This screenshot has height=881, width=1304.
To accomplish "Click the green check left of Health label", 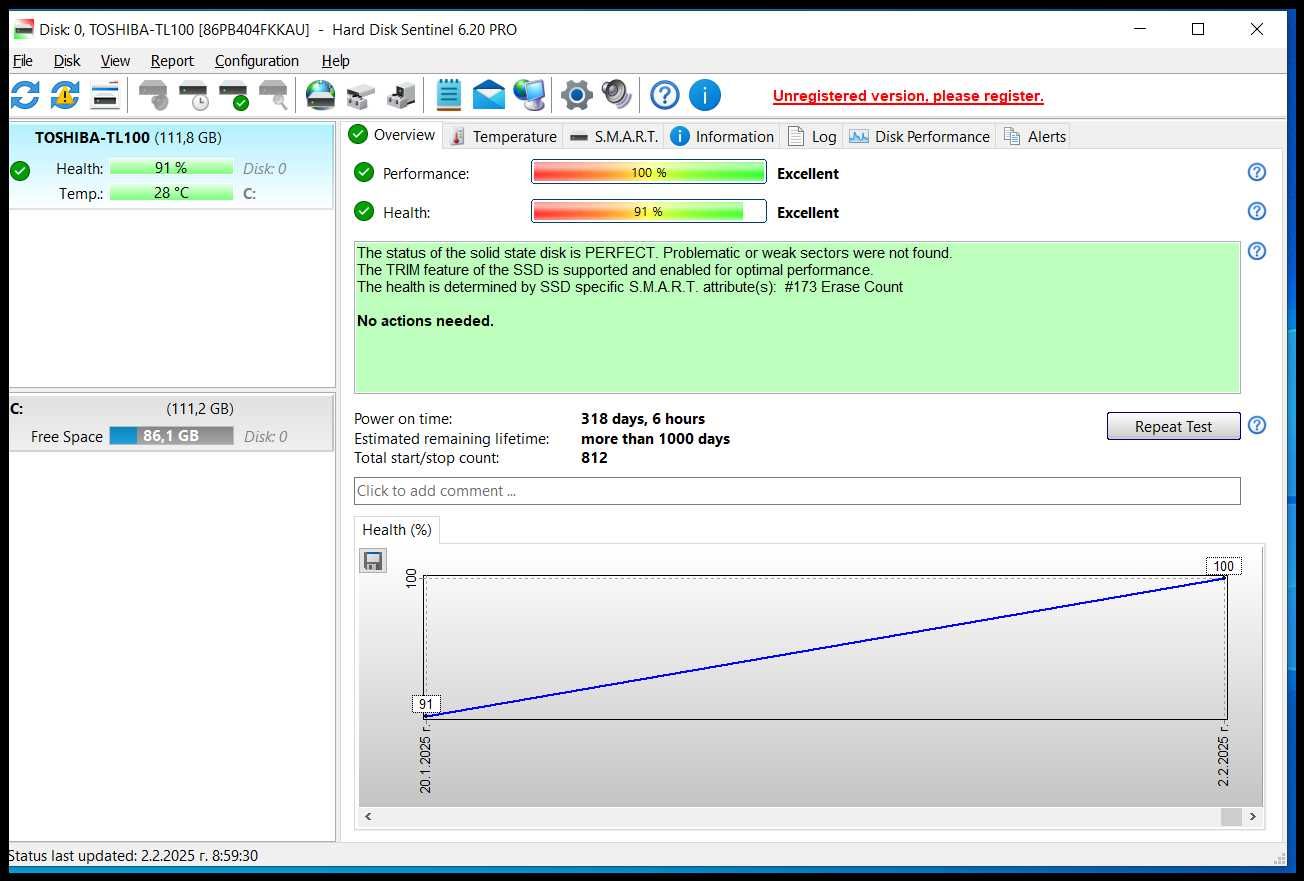I will tap(364, 211).
